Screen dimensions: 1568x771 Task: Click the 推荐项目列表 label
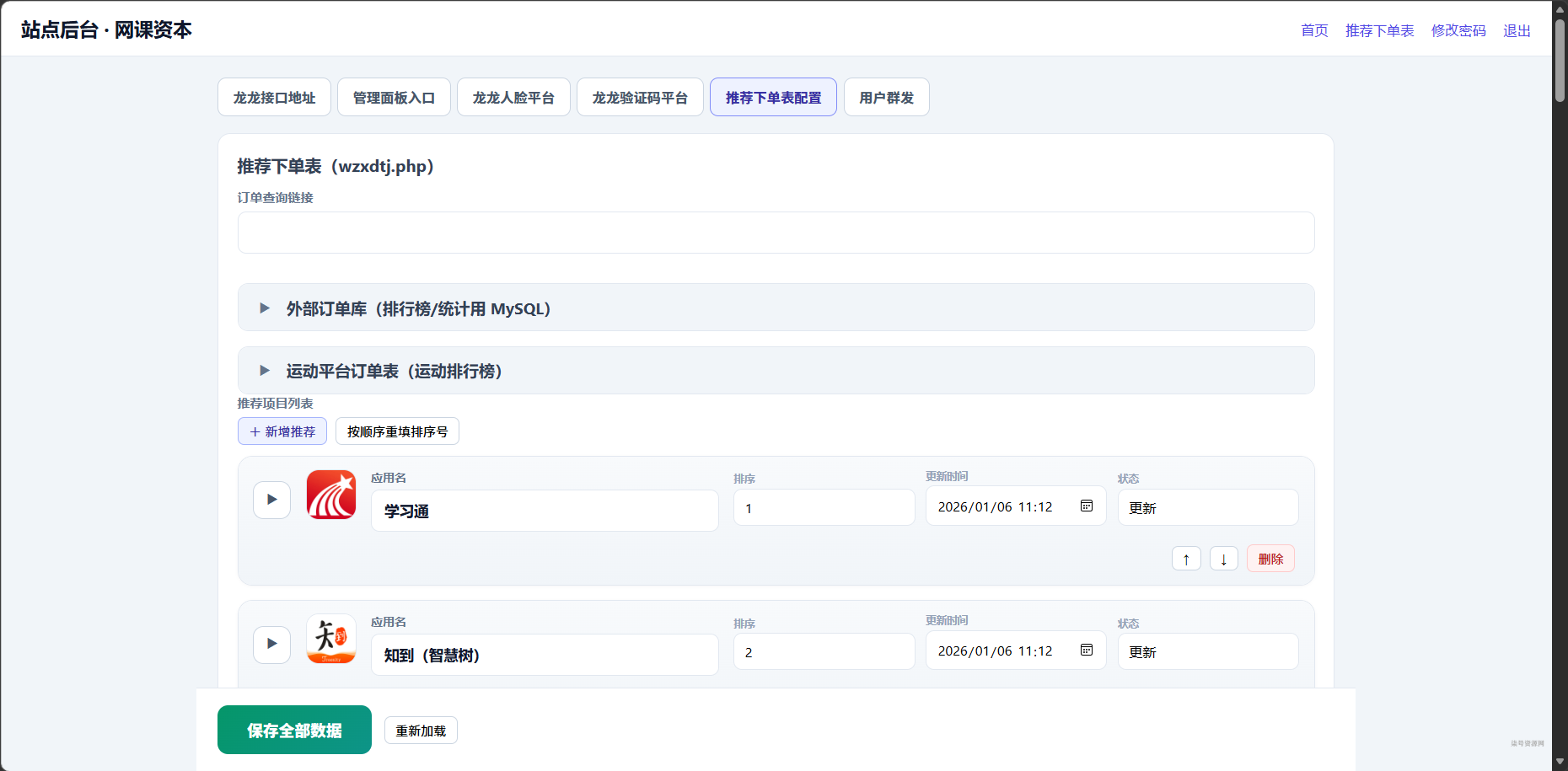[x=275, y=403]
